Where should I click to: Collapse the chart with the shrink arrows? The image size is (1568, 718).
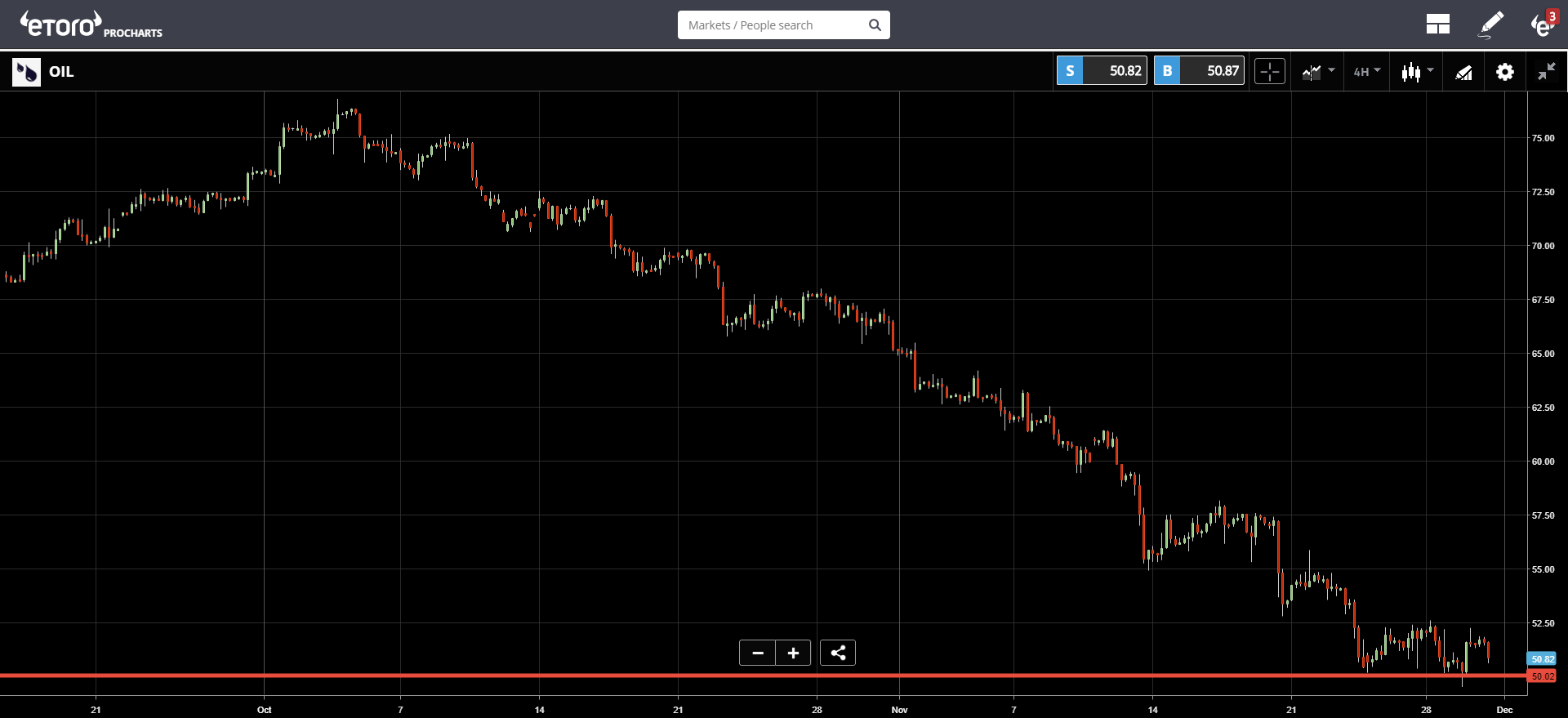point(1547,72)
